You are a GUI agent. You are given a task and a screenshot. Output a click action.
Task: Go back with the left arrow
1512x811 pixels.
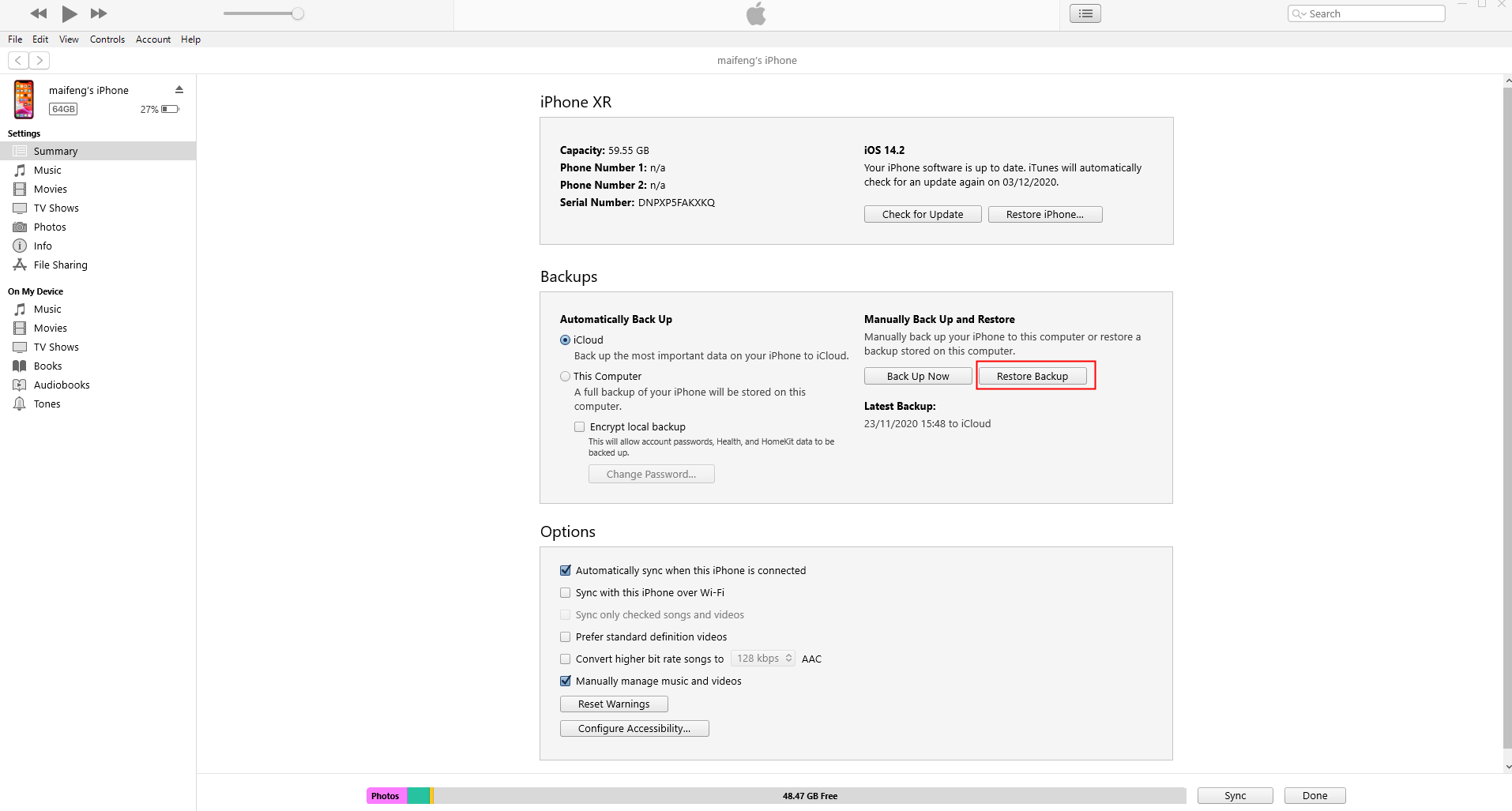(18, 60)
